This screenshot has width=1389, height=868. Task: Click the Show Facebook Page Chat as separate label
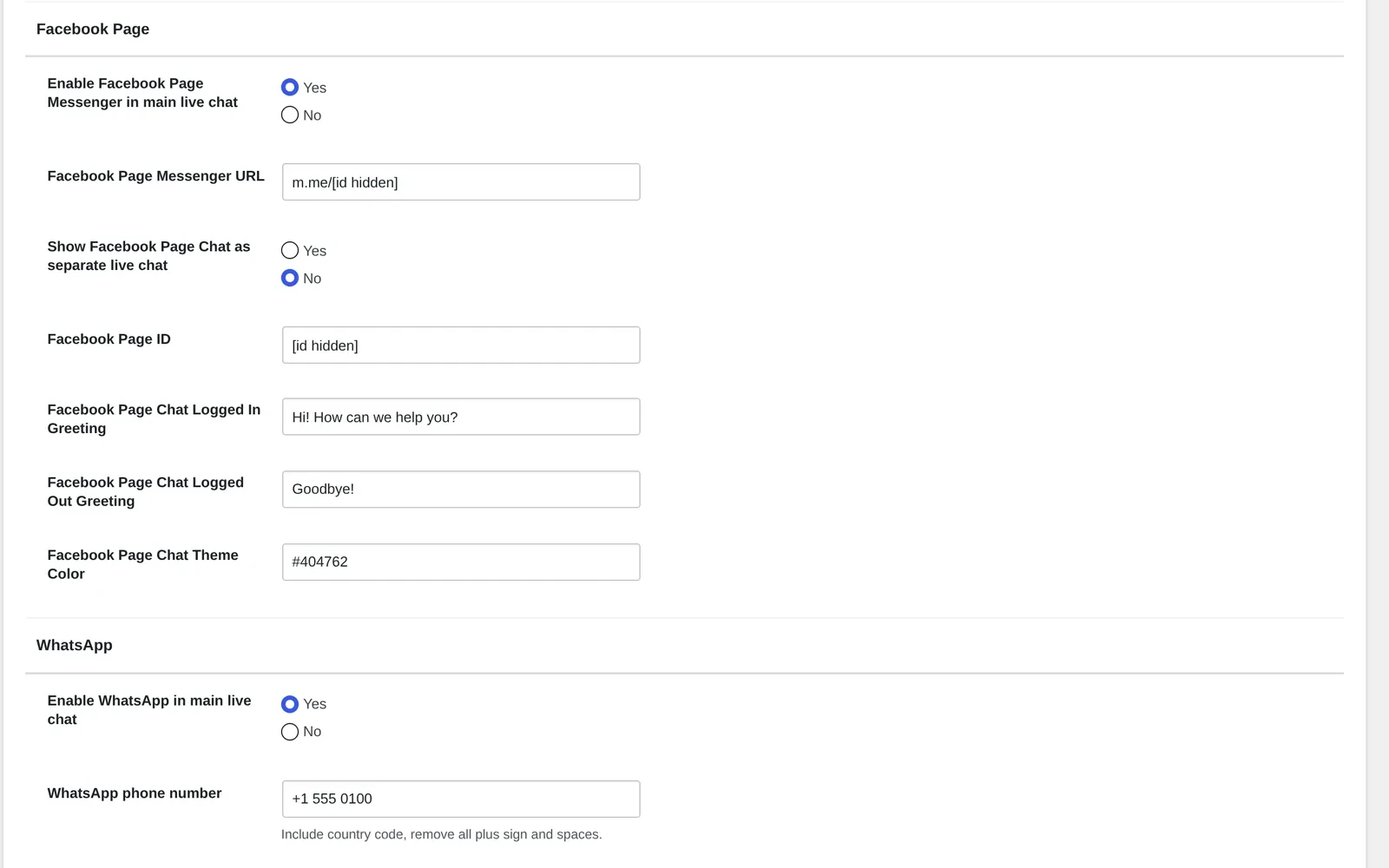coord(148,256)
